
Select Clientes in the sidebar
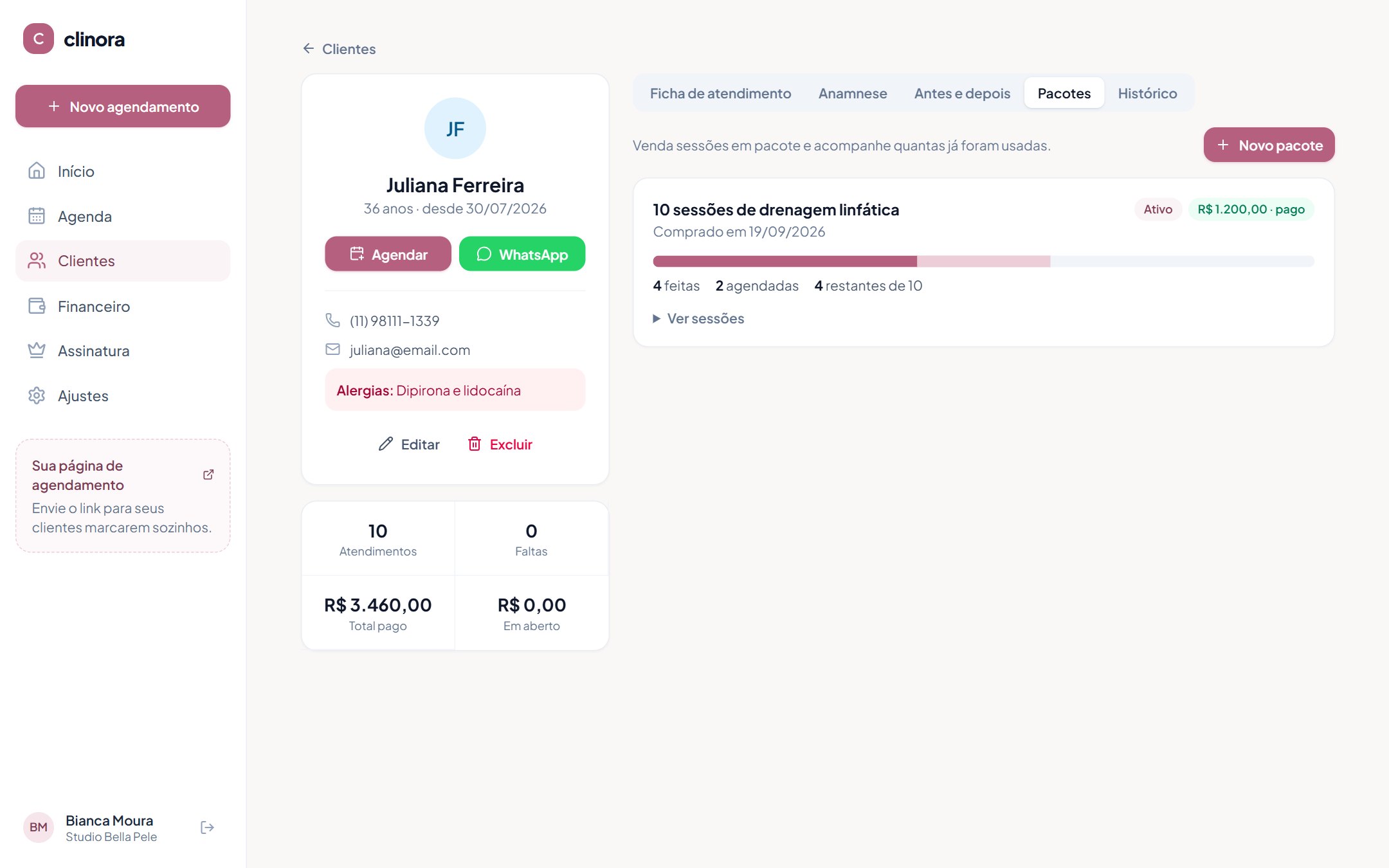[123, 261]
